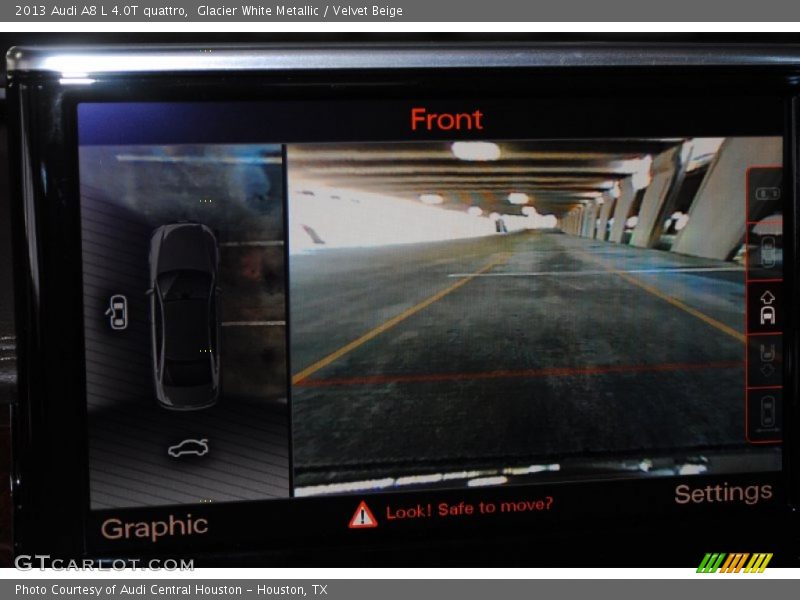The image size is (800, 600).
Task: Click the 'Look! Safe to move?' message
Action: point(468,508)
